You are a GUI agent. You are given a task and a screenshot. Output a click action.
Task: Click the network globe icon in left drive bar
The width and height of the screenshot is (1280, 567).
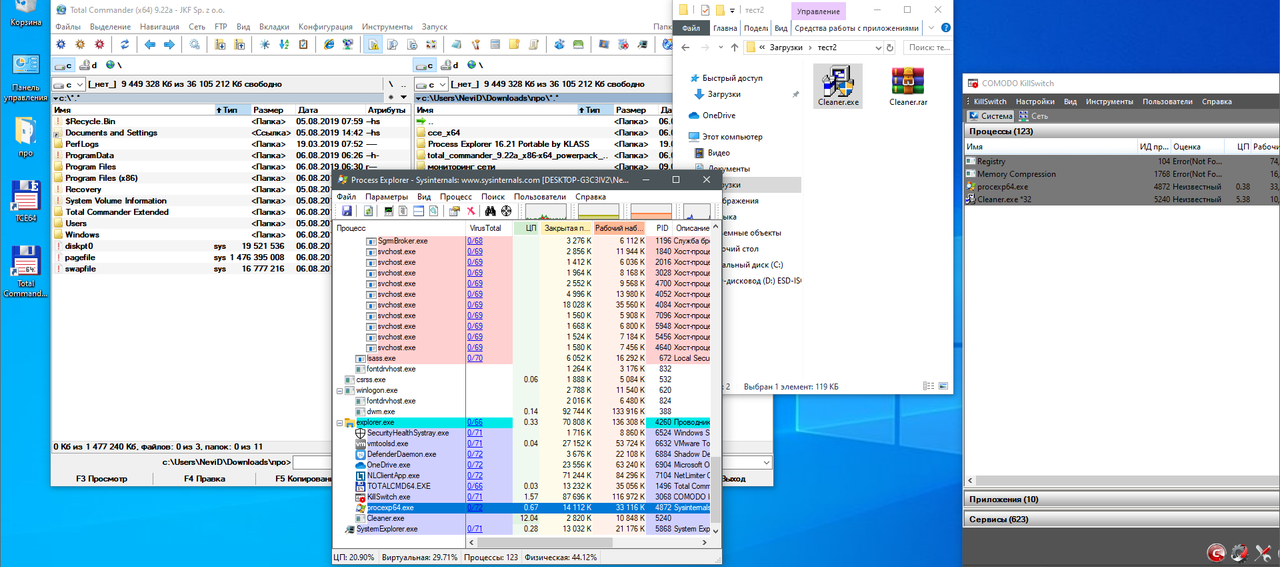pos(110,65)
